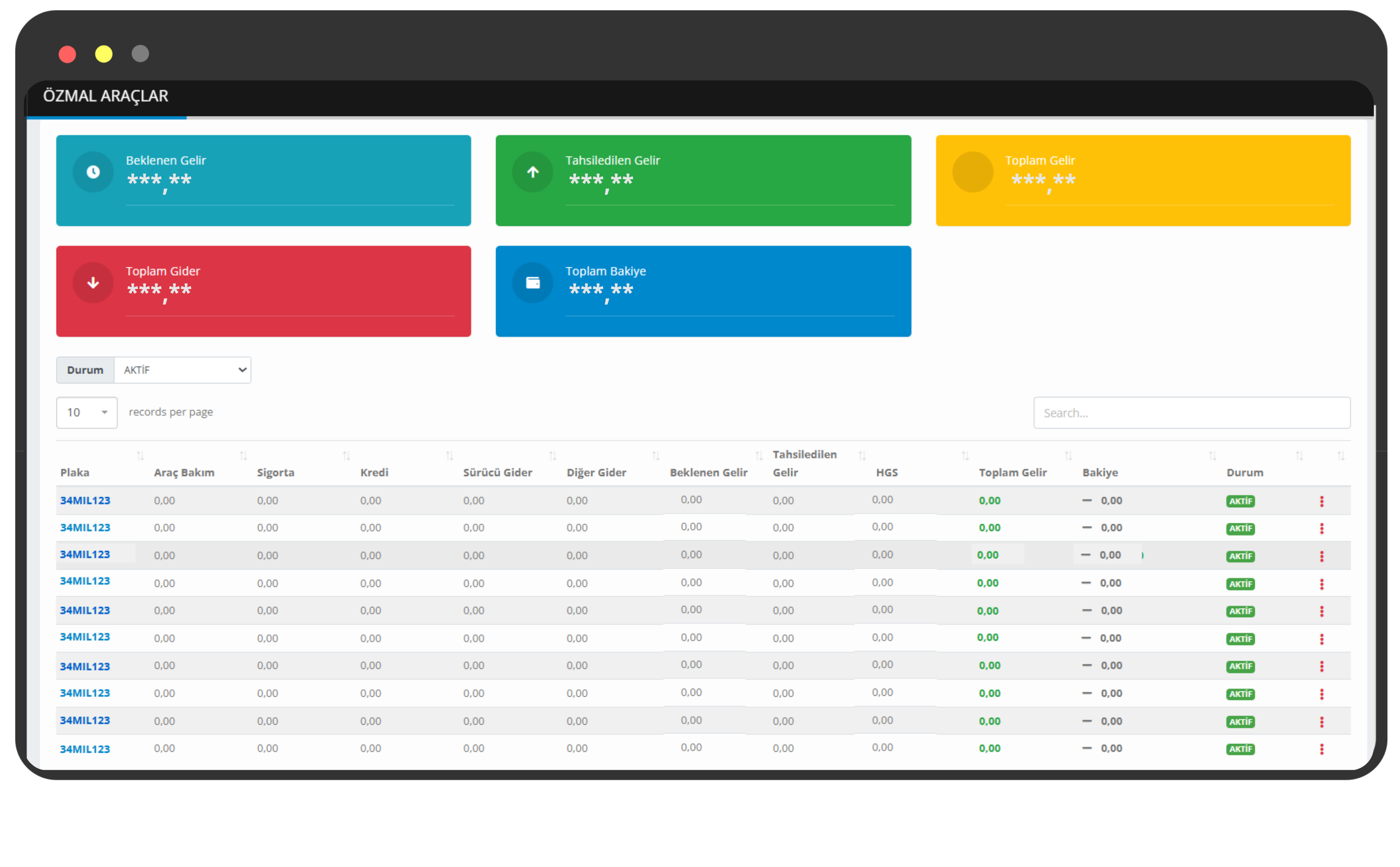Click the Search input field
The image size is (1400, 867).
pyautogui.click(x=1192, y=413)
